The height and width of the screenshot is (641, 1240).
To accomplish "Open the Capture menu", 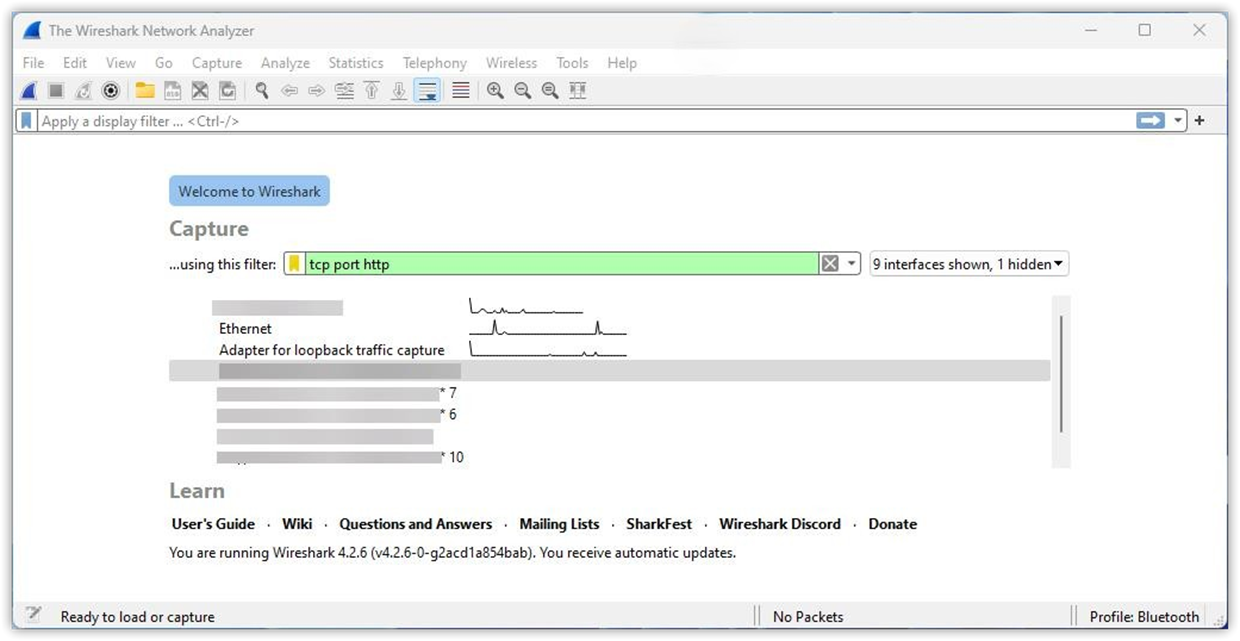I will (217, 63).
